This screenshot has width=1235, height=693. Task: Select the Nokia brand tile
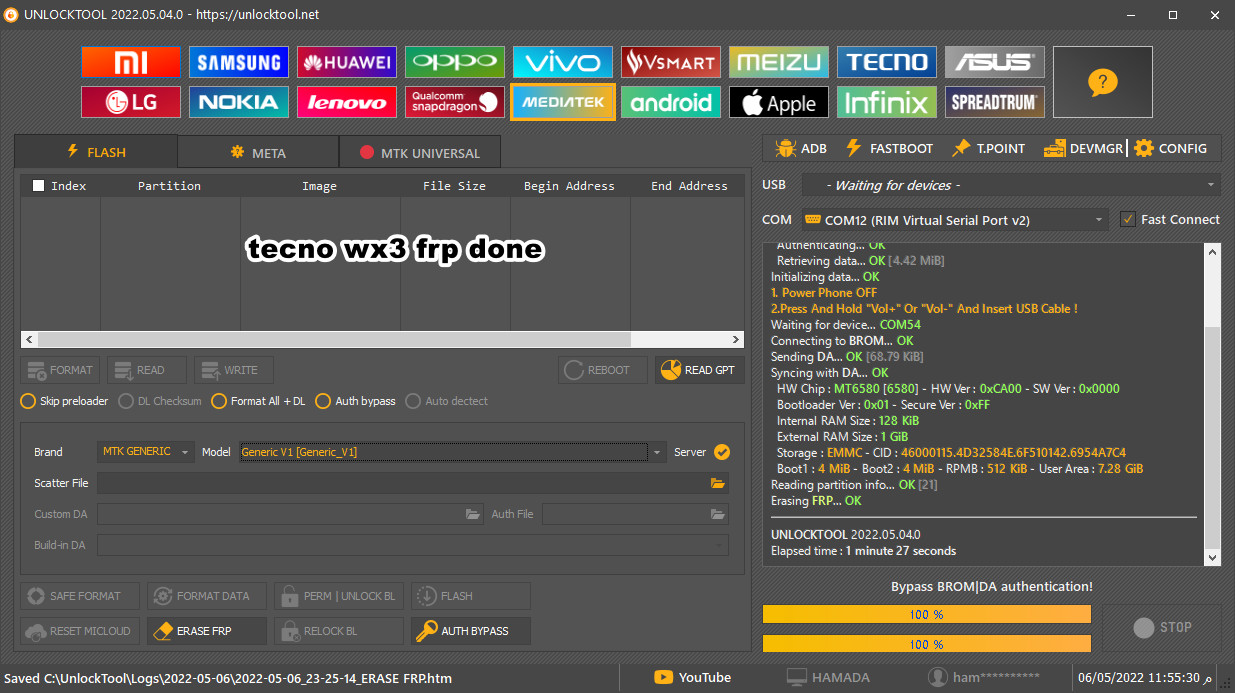click(x=239, y=102)
